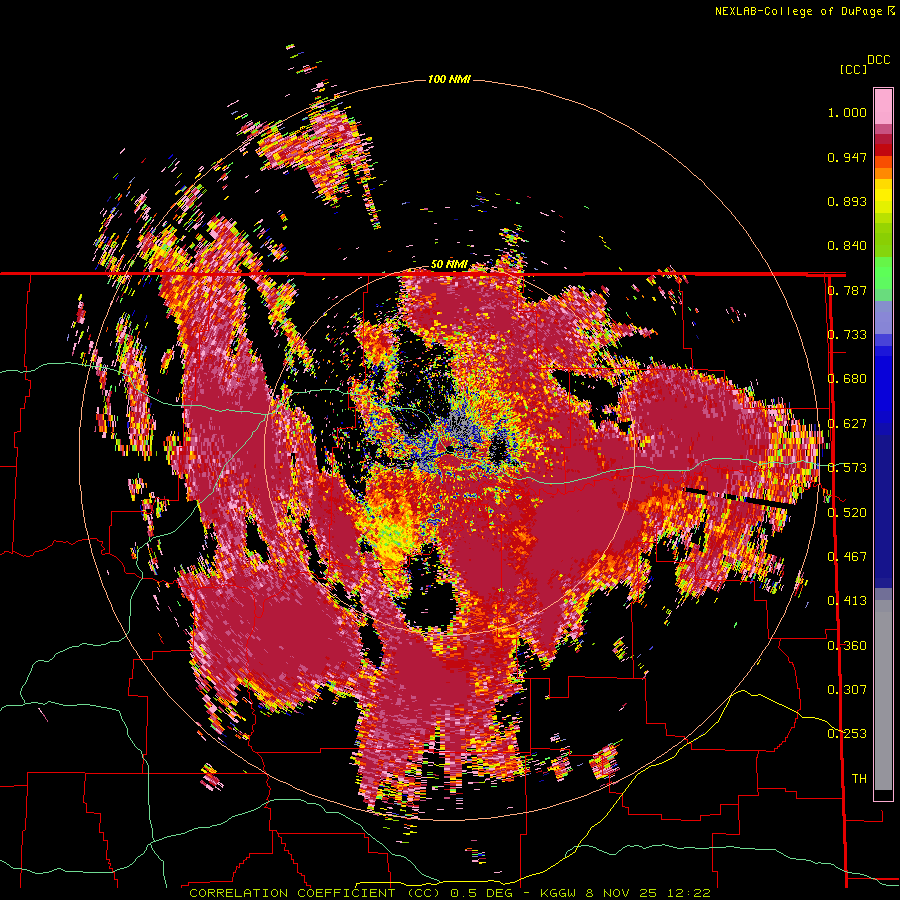Select the 0.253 legend value

[x=847, y=734]
